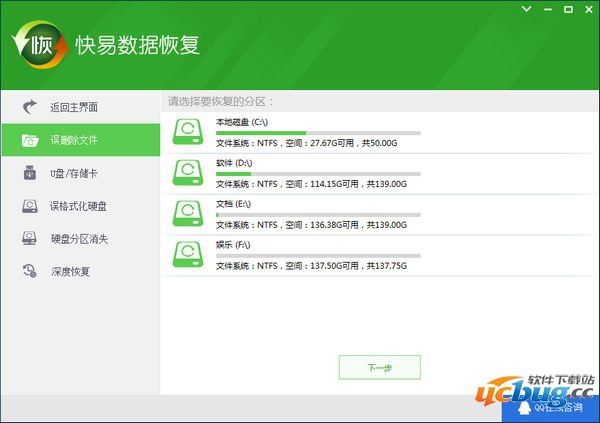Viewport: 600px width, 423px height.
Task: Open the U盘/存储卡 sidebar item
Action: coord(81,173)
